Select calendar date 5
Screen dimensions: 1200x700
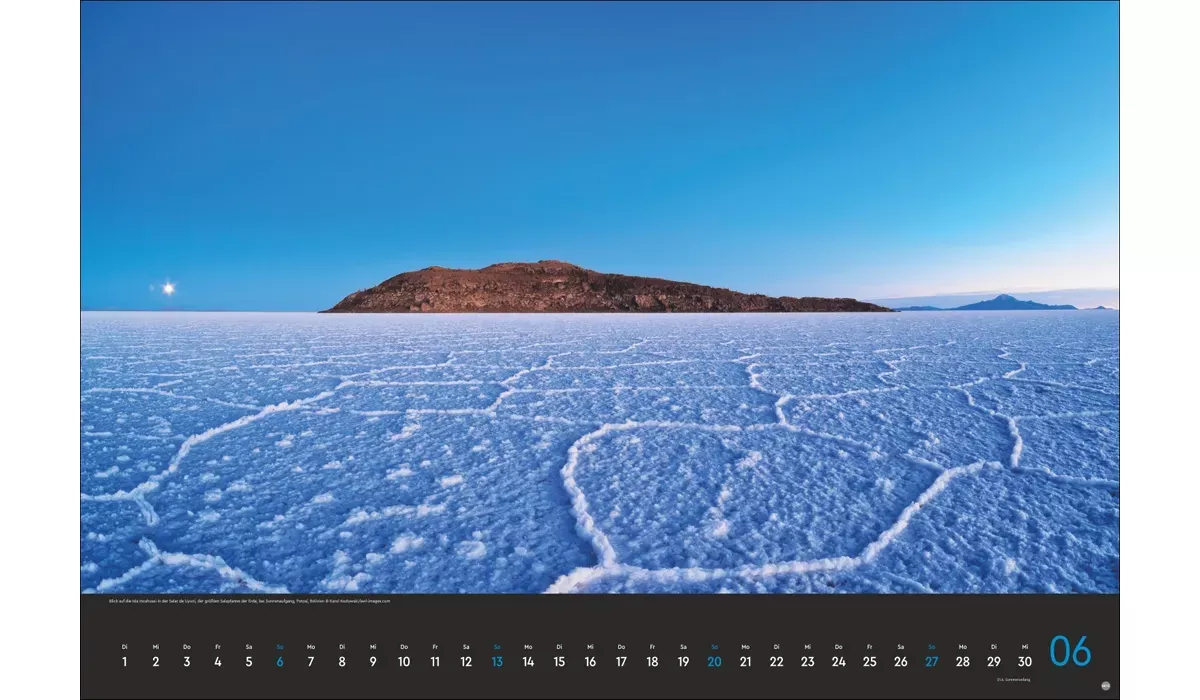(x=249, y=662)
